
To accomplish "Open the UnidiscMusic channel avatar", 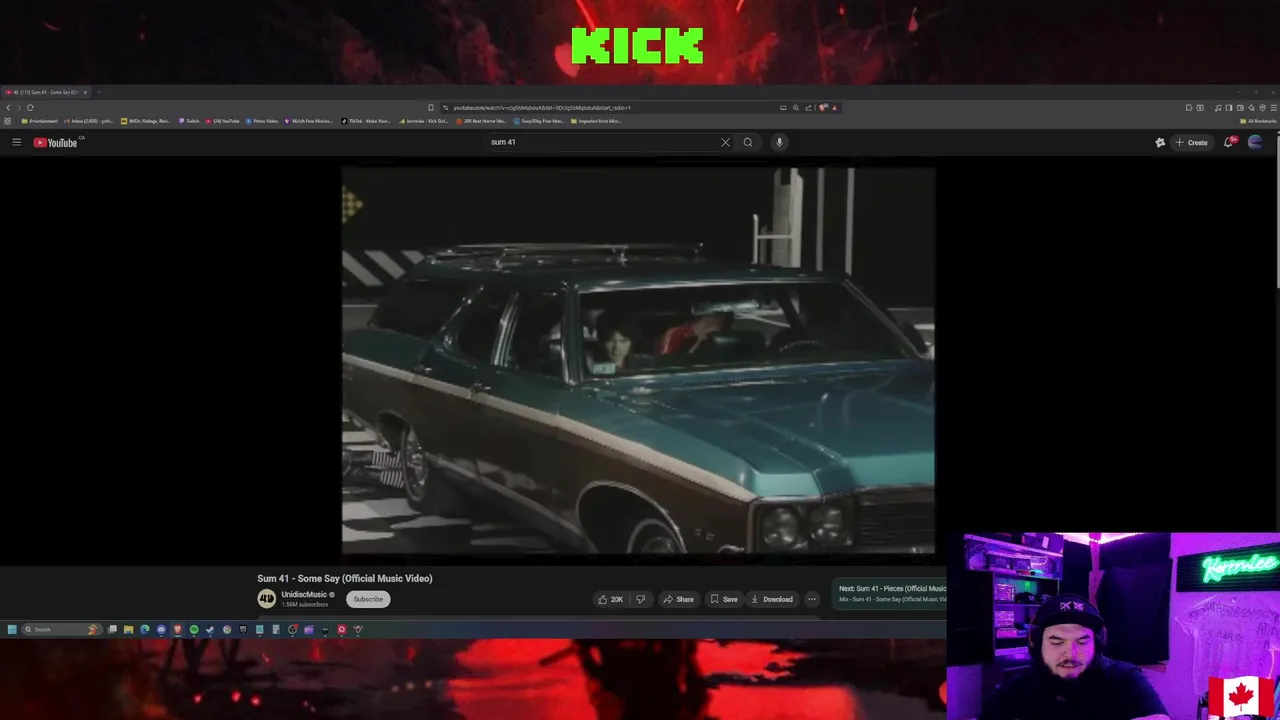I will [266, 599].
